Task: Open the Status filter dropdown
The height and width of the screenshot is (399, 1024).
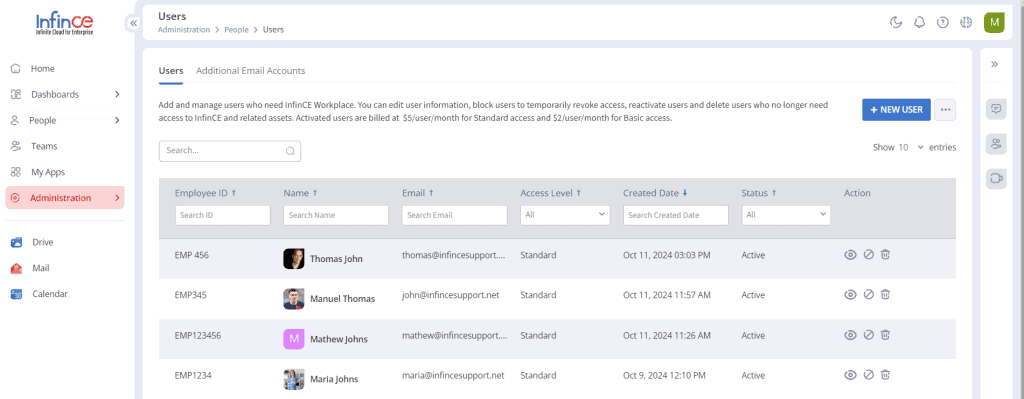Action: point(786,215)
